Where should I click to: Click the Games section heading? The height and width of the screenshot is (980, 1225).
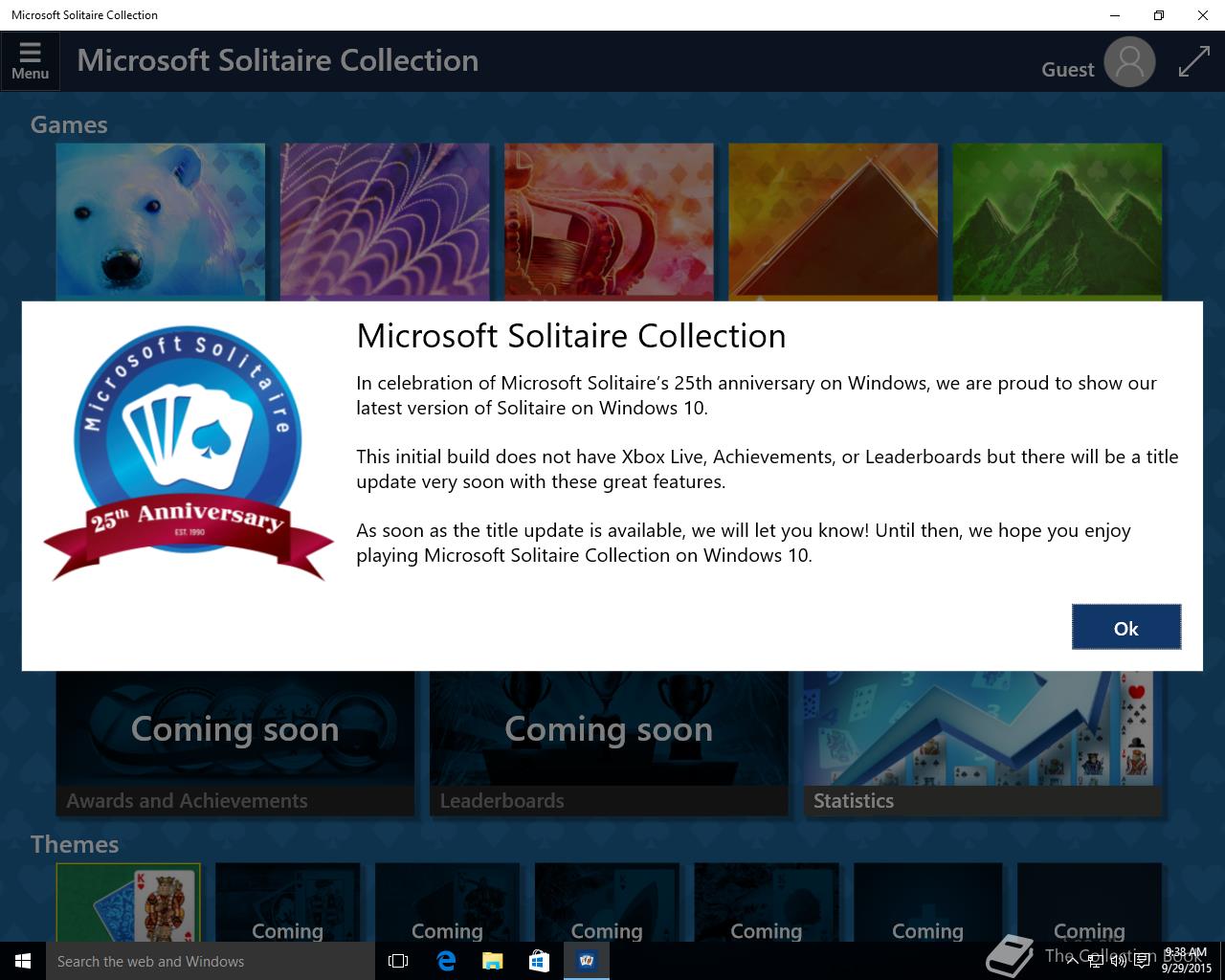point(69,124)
